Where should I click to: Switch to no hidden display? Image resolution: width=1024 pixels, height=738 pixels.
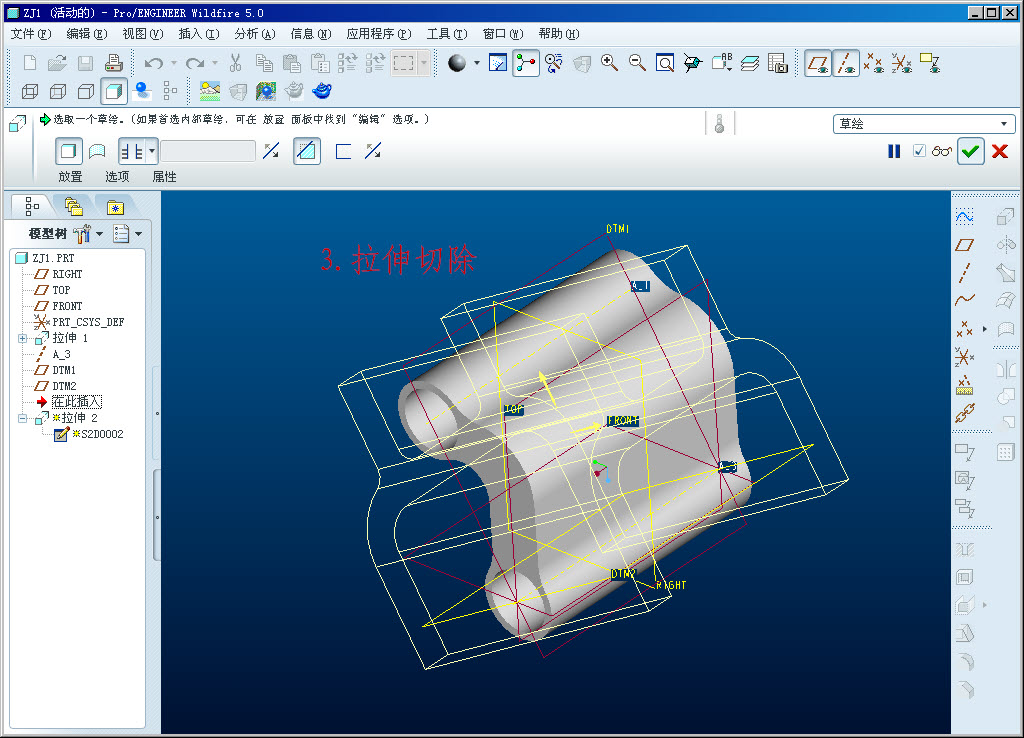pyautogui.click(x=86, y=91)
